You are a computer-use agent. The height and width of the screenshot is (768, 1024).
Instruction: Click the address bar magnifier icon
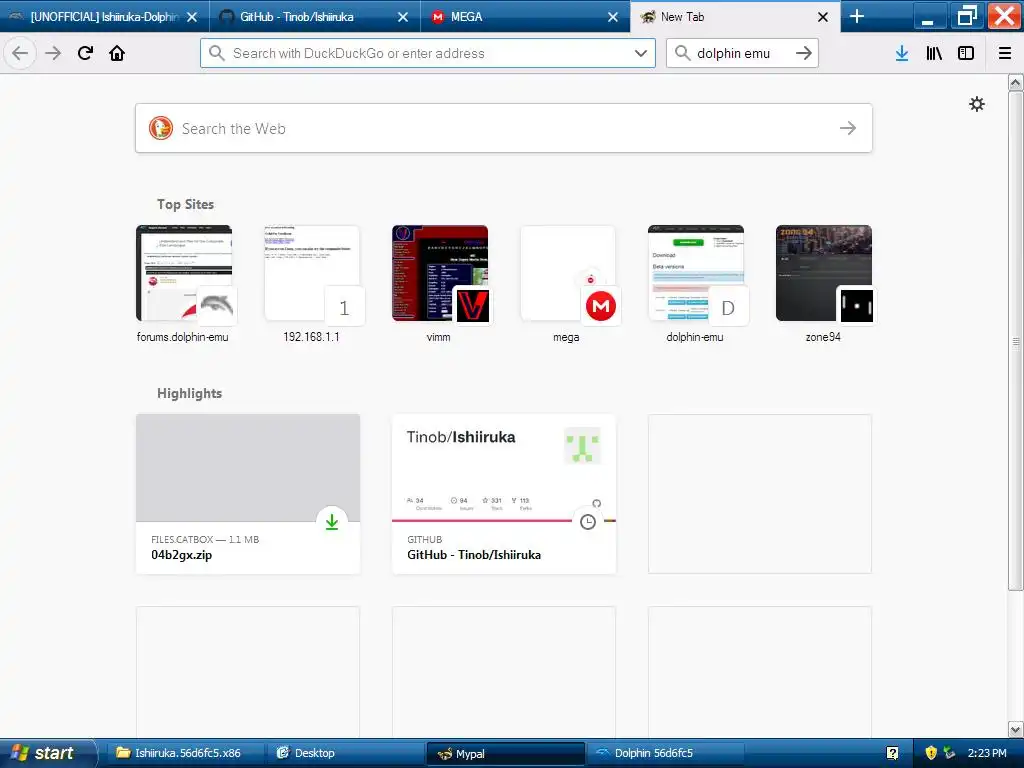217,53
